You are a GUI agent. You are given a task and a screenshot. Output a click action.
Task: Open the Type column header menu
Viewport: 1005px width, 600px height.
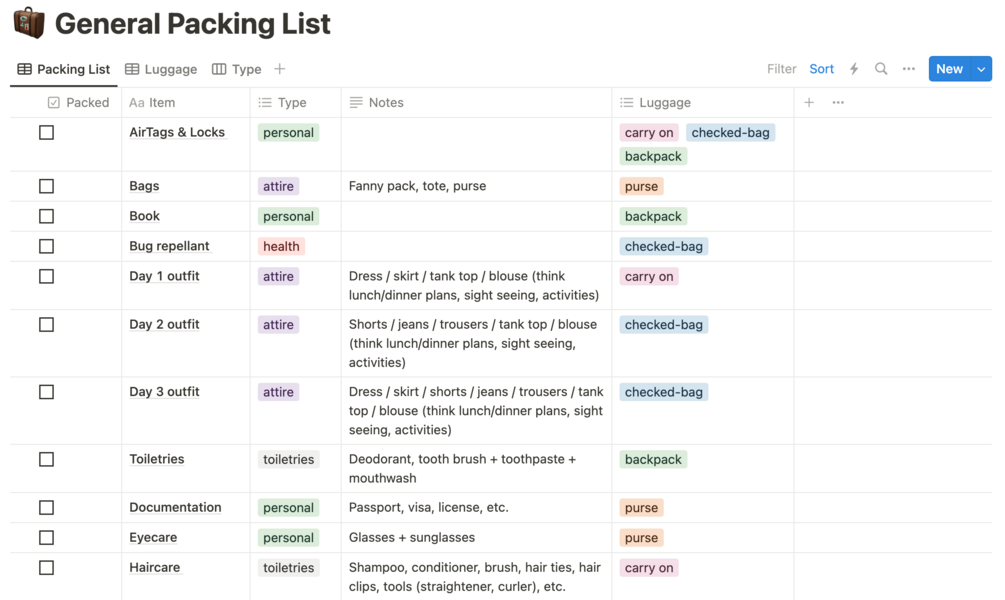tap(291, 102)
